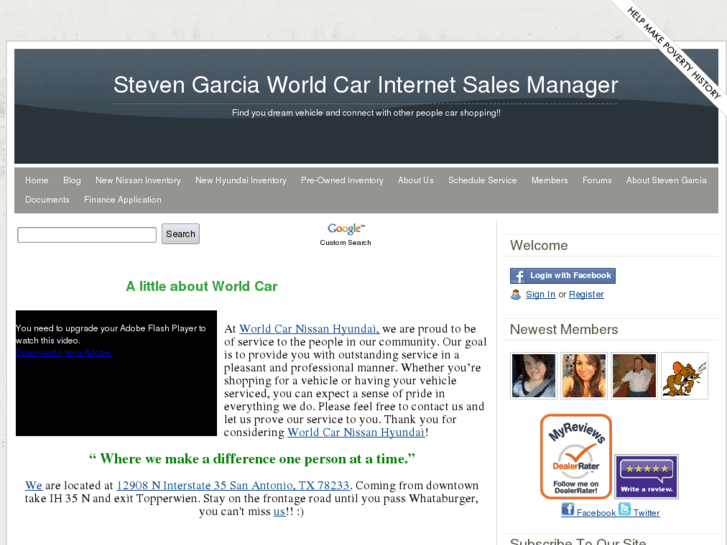The image size is (727, 545).
Task: Click the Facebook icon beside the Facebook link
Action: 568,509
